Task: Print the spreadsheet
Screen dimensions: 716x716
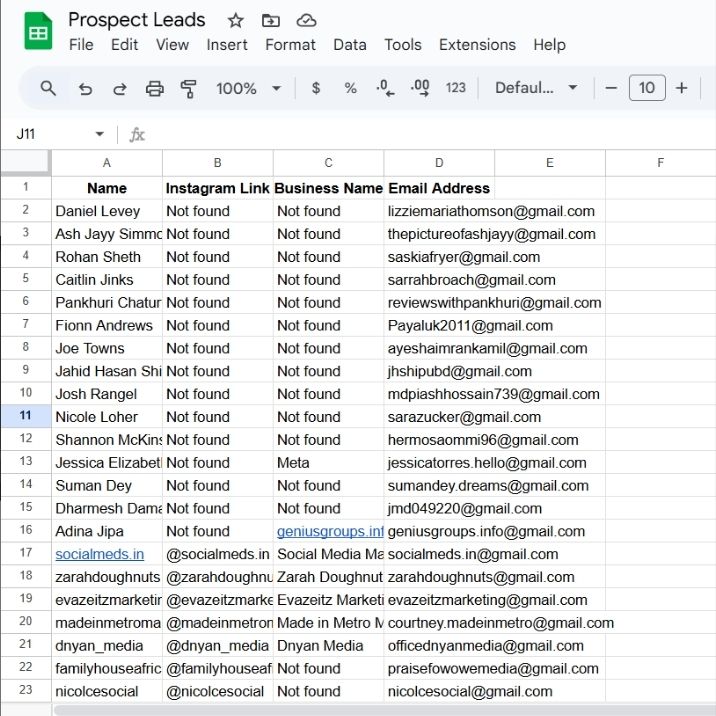Action: click(x=154, y=88)
